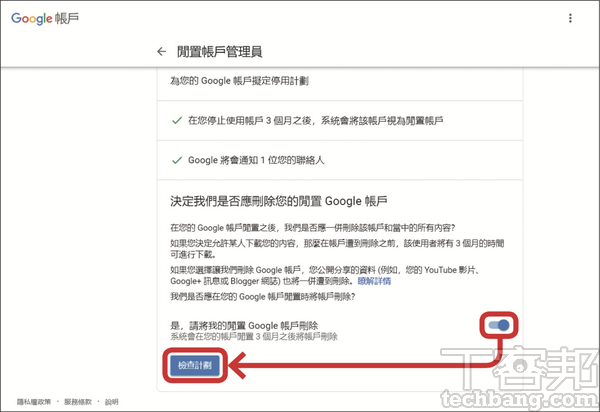Click the '是，請將我的閒置 Google 帳戶刪除' label
Screen dimensions: 600x412
[244, 326]
